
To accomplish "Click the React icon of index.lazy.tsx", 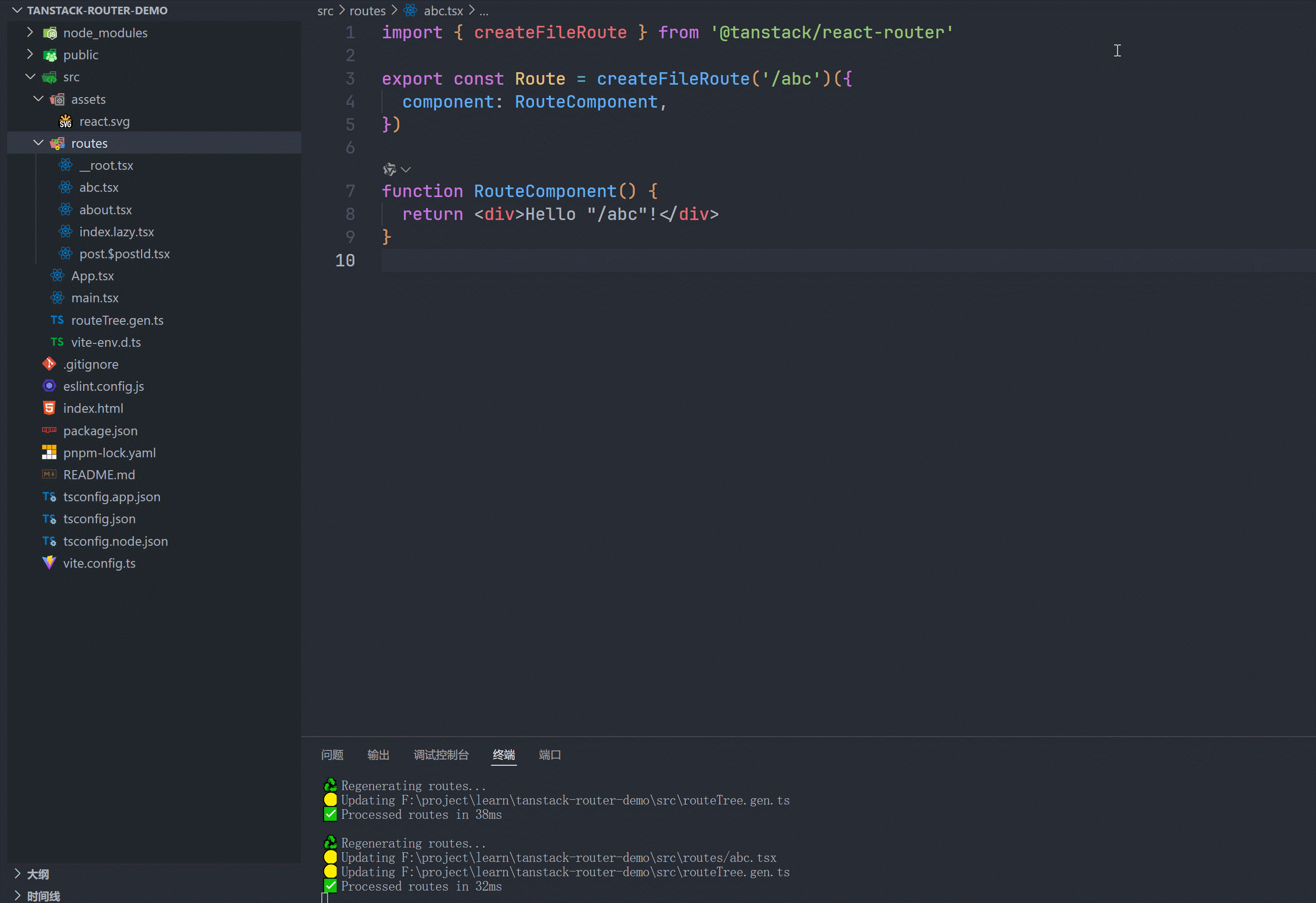I will pyautogui.click(x=66, y=231).
